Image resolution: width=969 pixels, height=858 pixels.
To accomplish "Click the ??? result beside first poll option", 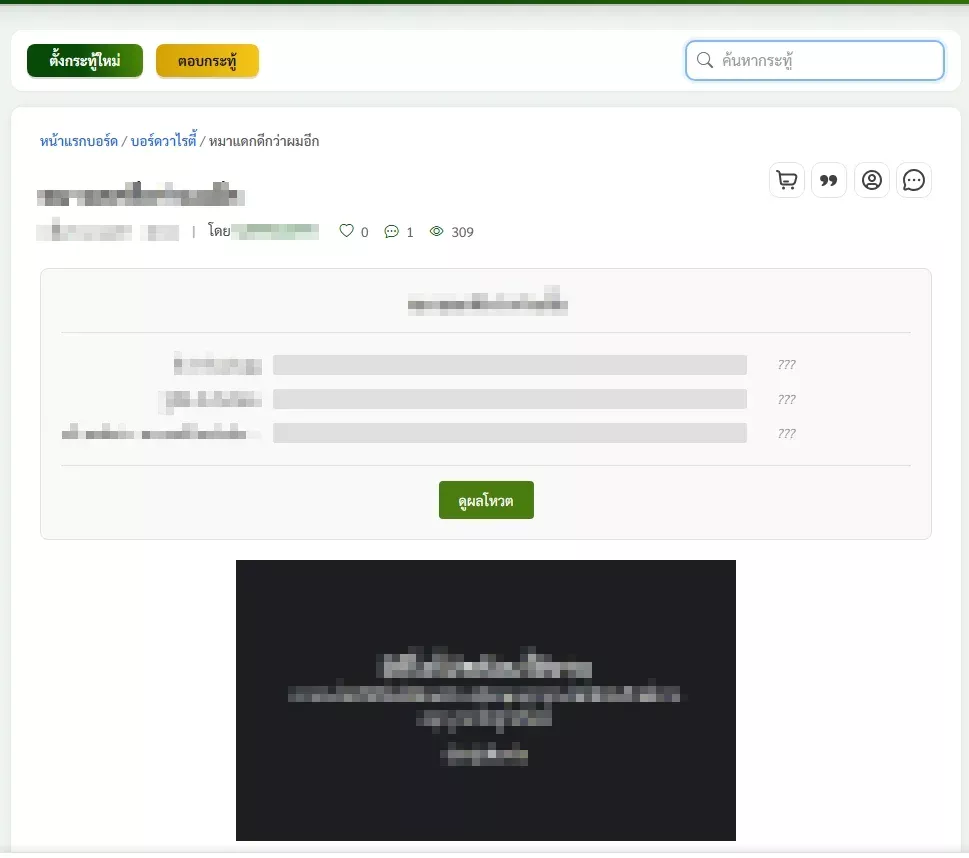I will (x=786, y=365).
